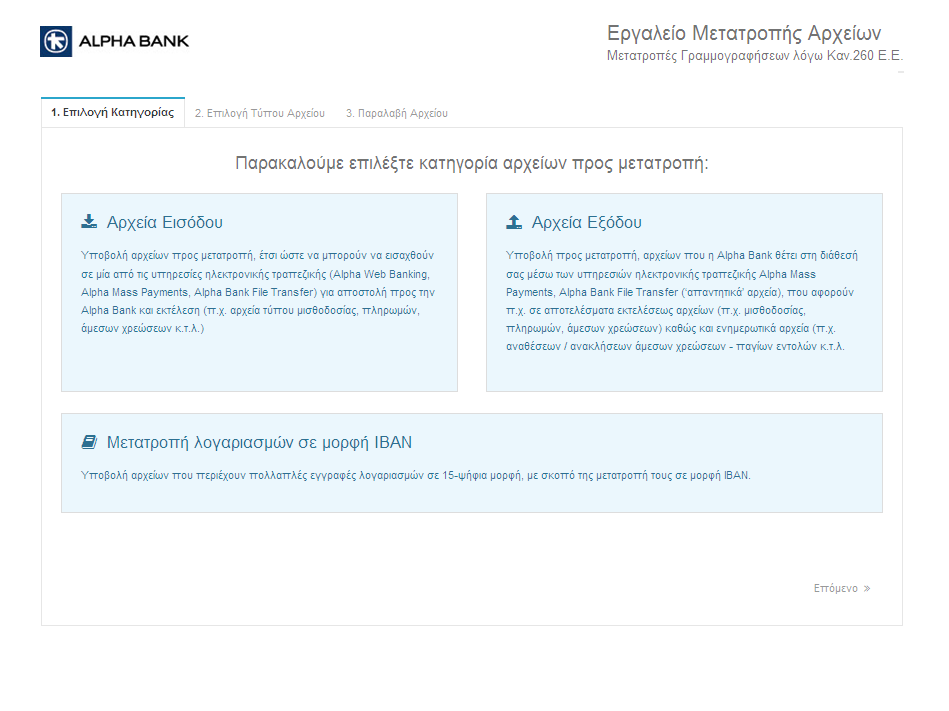Choose the Αρχεία Εξόδου heading
The width and height of the screenshot is (949, 711).
586,223
